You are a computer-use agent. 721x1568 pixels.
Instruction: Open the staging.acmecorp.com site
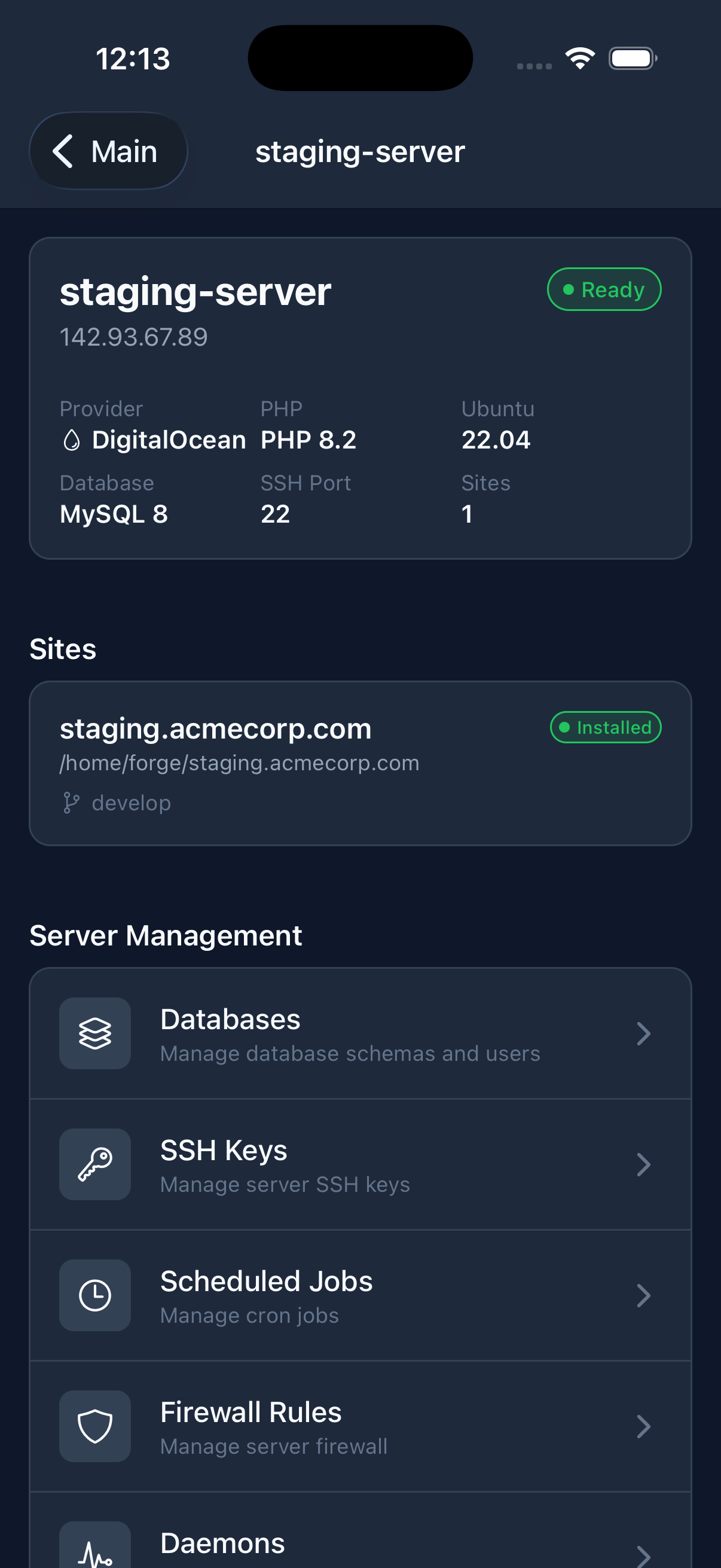point(360,763)
